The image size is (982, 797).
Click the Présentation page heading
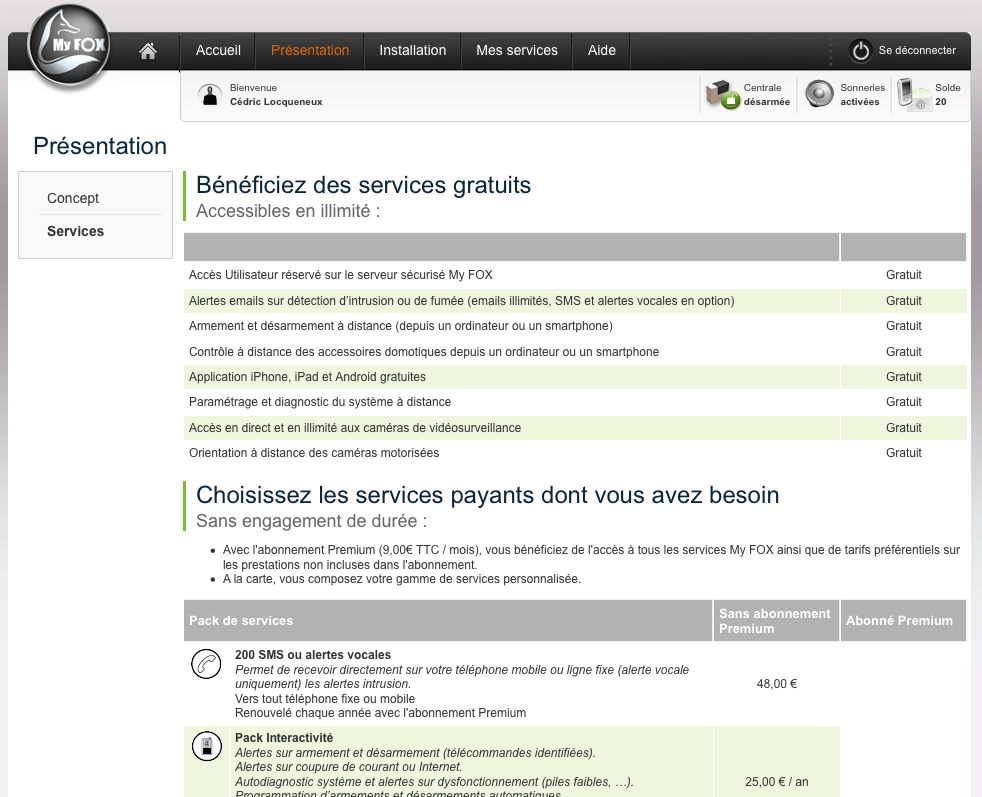[x=100, y=147]
